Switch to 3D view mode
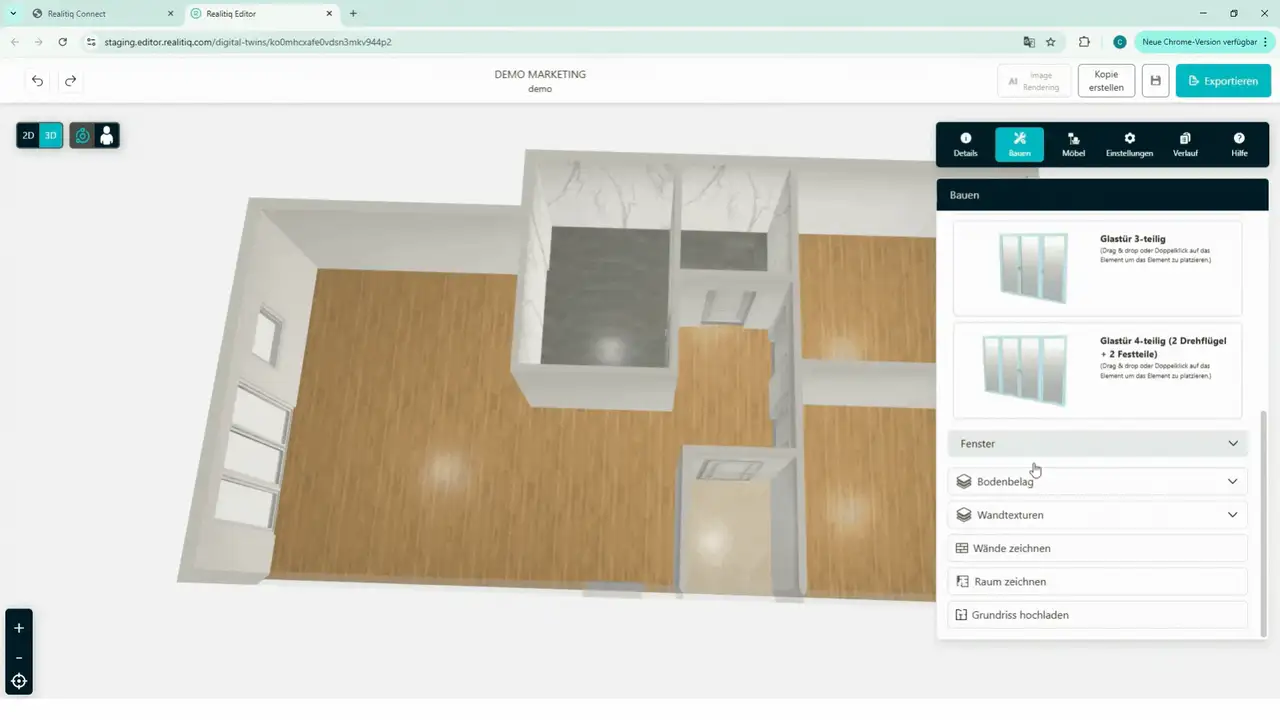The image size is (1280, 720). click(x=51, y=135)
